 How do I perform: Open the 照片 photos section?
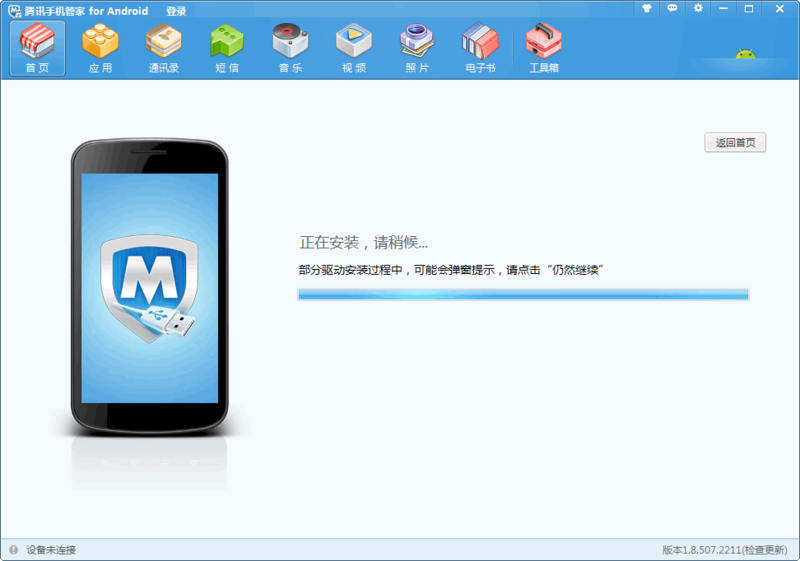[417, 48]
